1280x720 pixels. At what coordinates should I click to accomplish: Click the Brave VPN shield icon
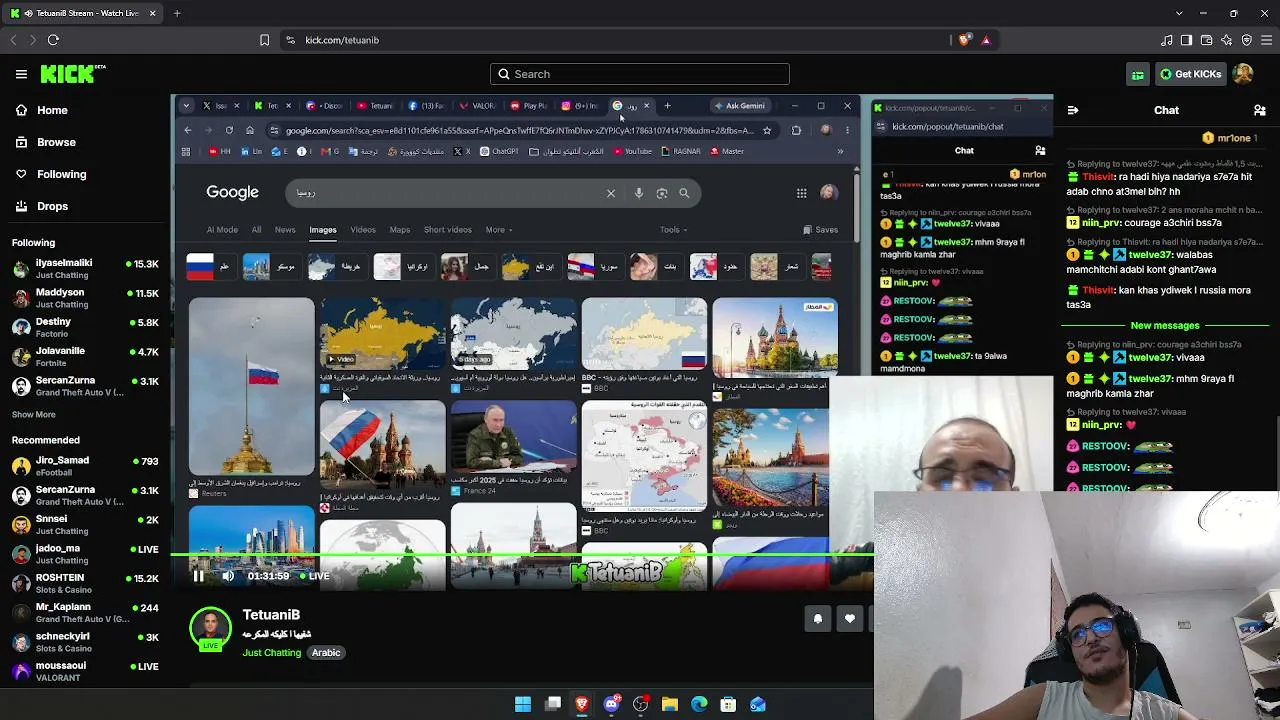(x=1247, y=40)
